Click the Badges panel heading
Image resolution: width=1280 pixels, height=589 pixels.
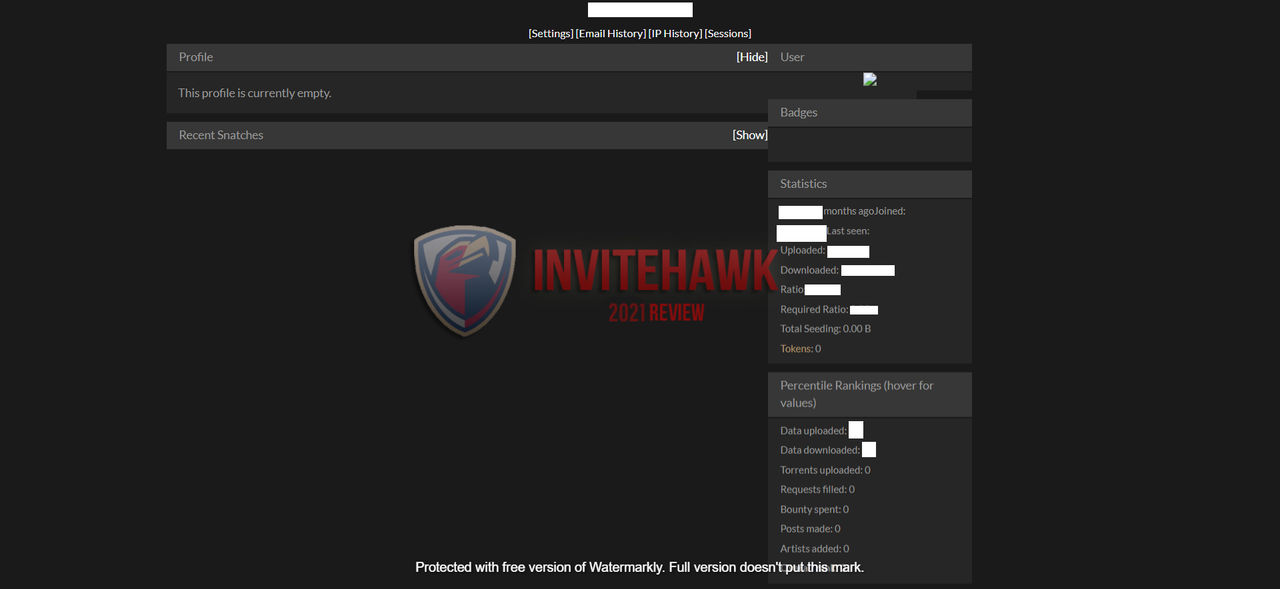pyautogui.click(x=870, y=112)
